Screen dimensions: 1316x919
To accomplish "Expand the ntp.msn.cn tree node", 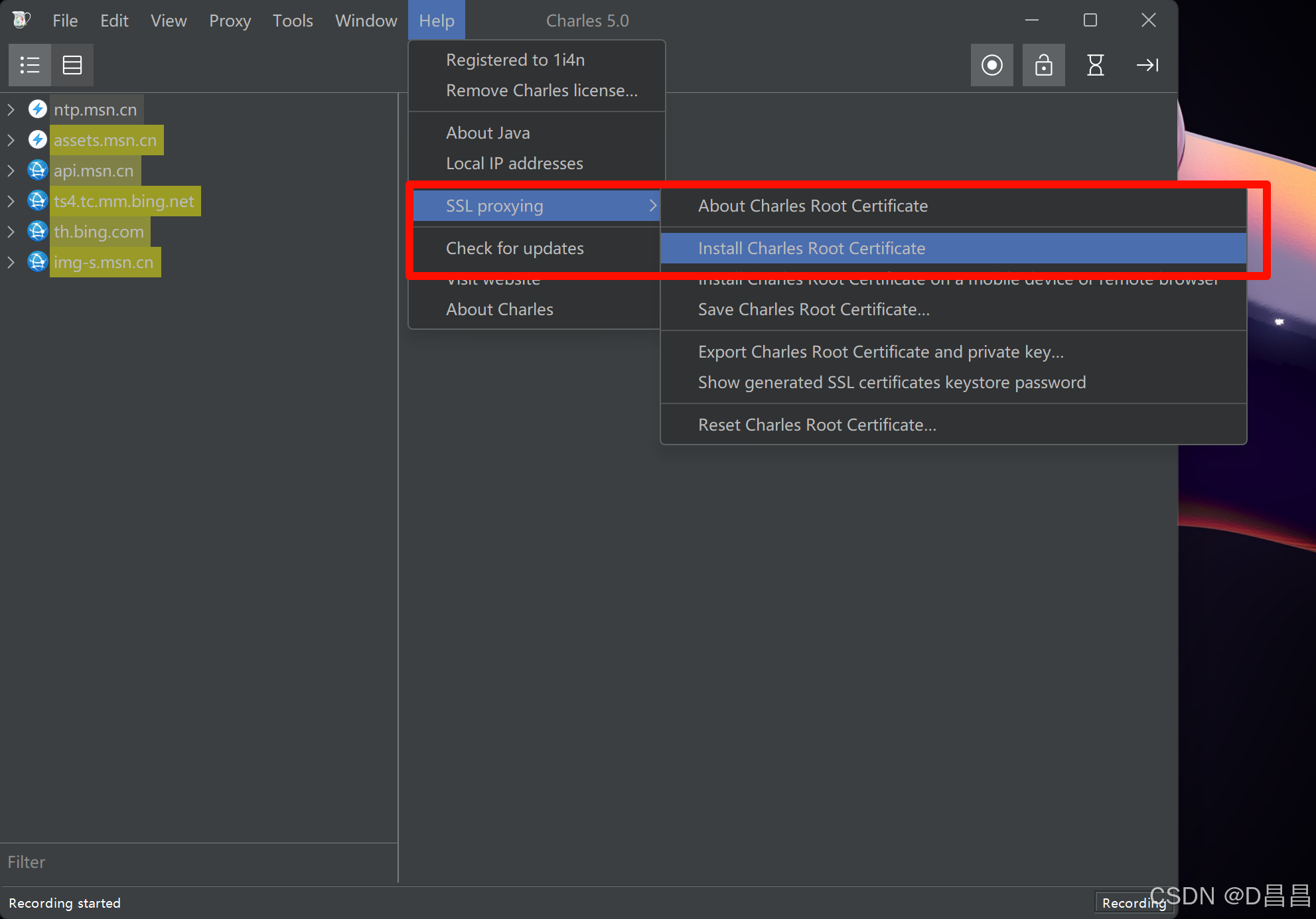I will point(11,109).
